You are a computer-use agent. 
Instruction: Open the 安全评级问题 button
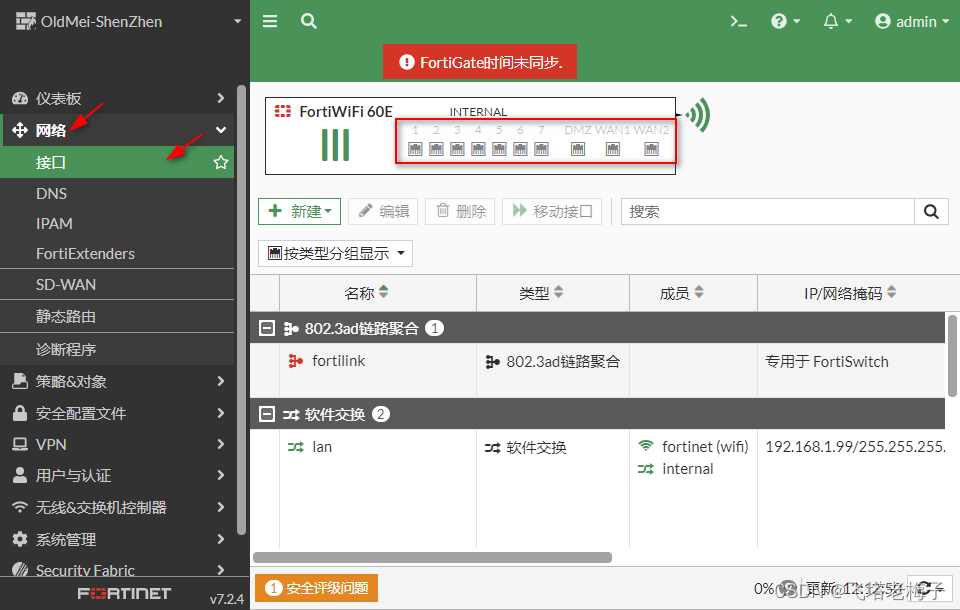317,588
